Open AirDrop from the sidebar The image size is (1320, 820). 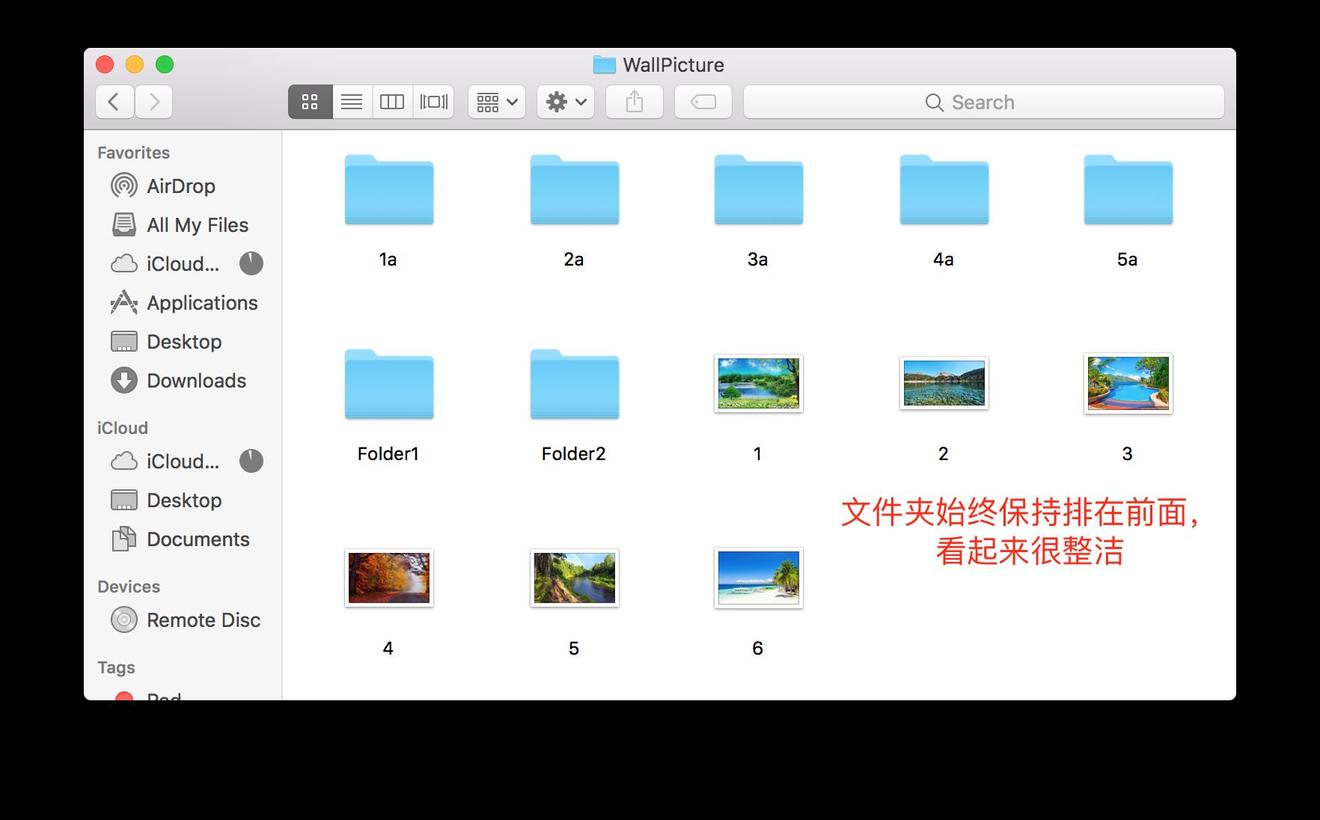tap(181, 186)
